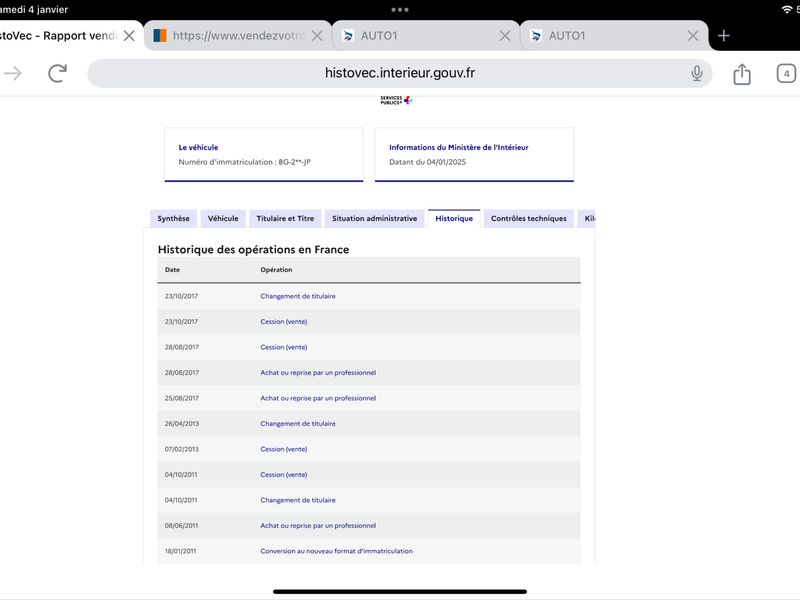Click Achat ou reprise dated 08/06/2011
The height and width of the screenshot is (600, 800).
[318, 526]
